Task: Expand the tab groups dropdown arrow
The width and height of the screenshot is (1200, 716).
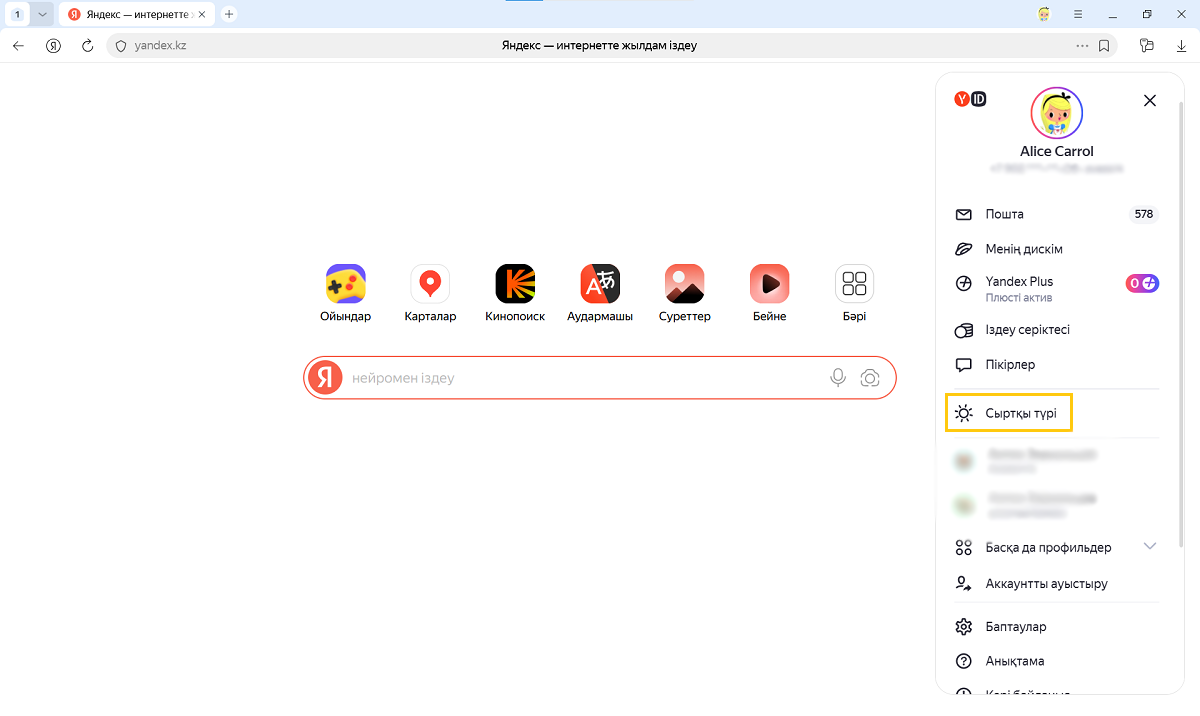Action: click(42, 14)
